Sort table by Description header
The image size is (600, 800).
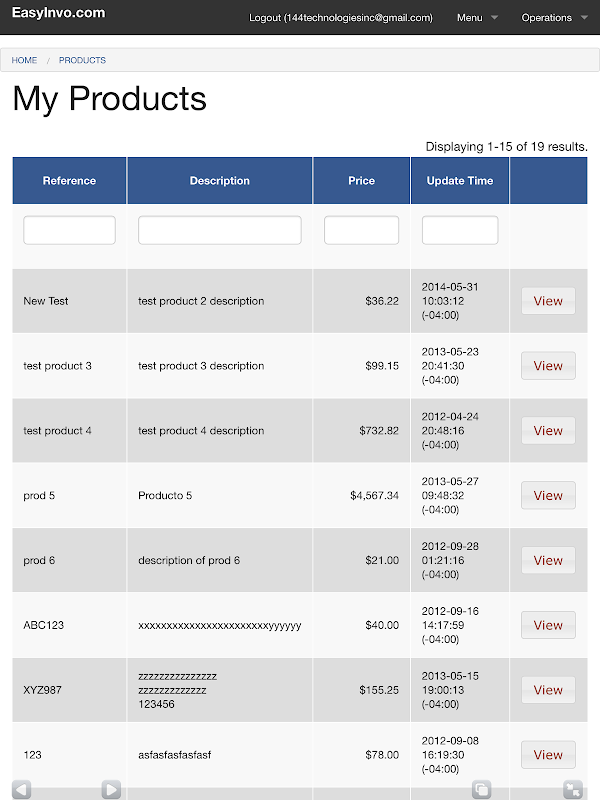pyautogui.click(x=219, y=181)
